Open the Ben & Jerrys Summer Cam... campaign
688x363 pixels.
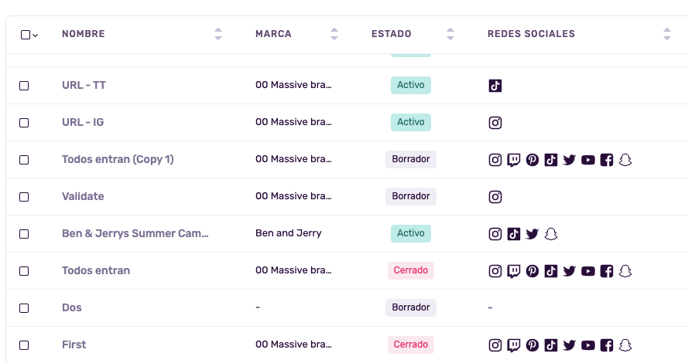tap(135, 234)
